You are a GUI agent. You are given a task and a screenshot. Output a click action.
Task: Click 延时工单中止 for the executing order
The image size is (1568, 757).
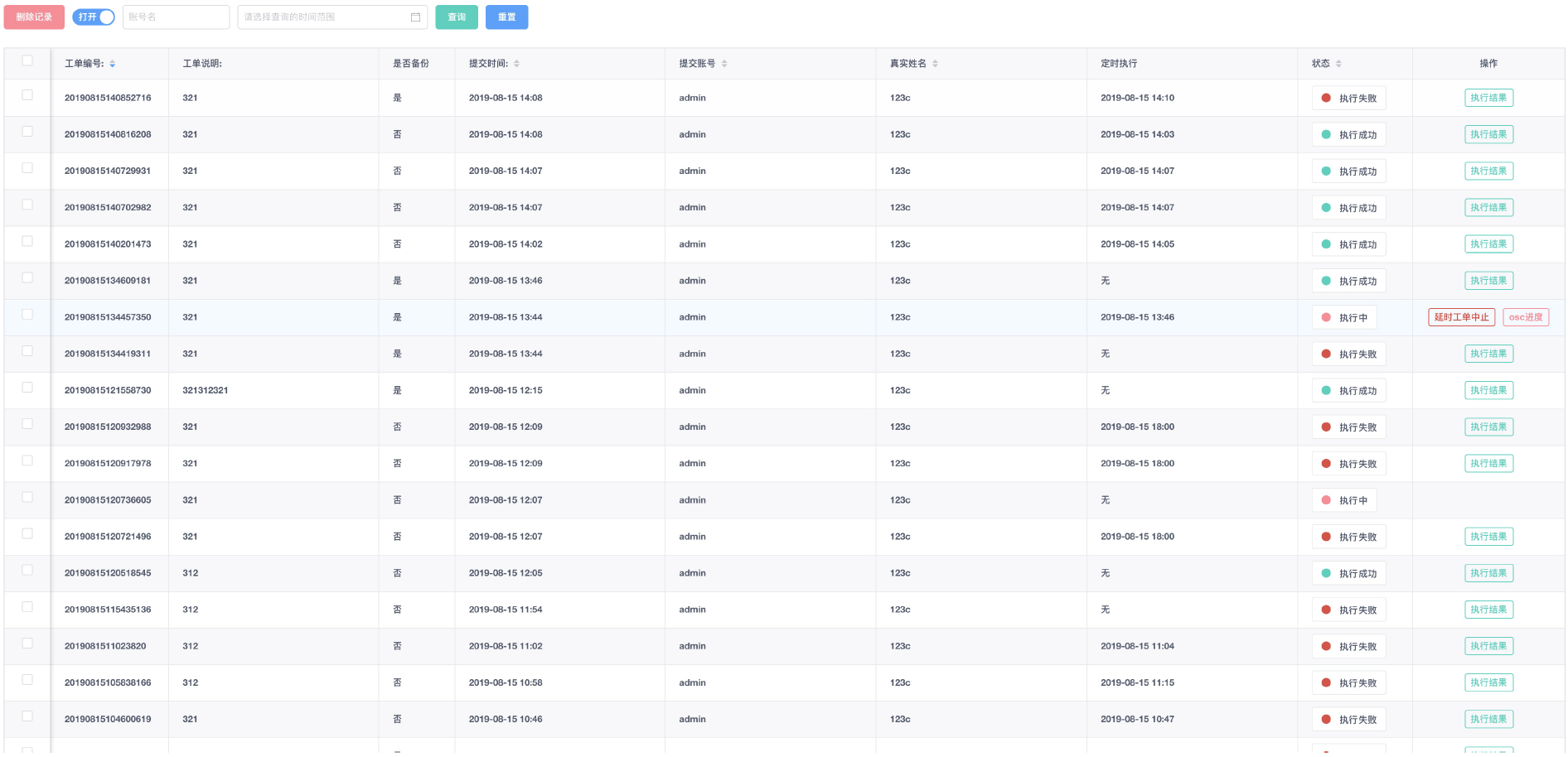pos(1461,317)
